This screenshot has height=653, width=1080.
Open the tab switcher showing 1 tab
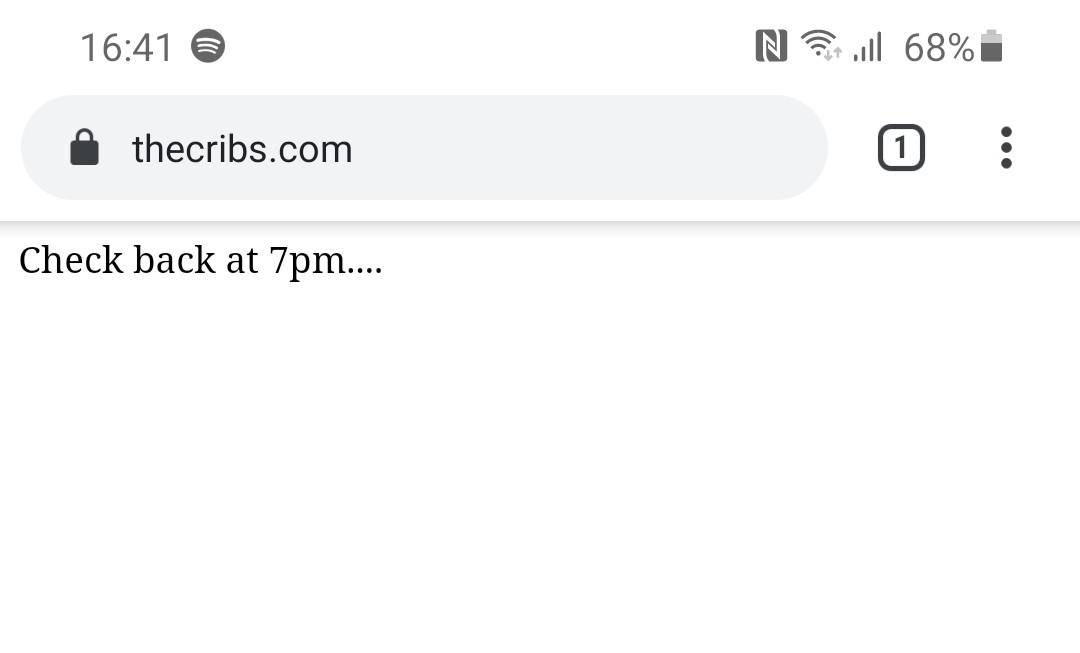pyautogui.click(x=901, y=147)
